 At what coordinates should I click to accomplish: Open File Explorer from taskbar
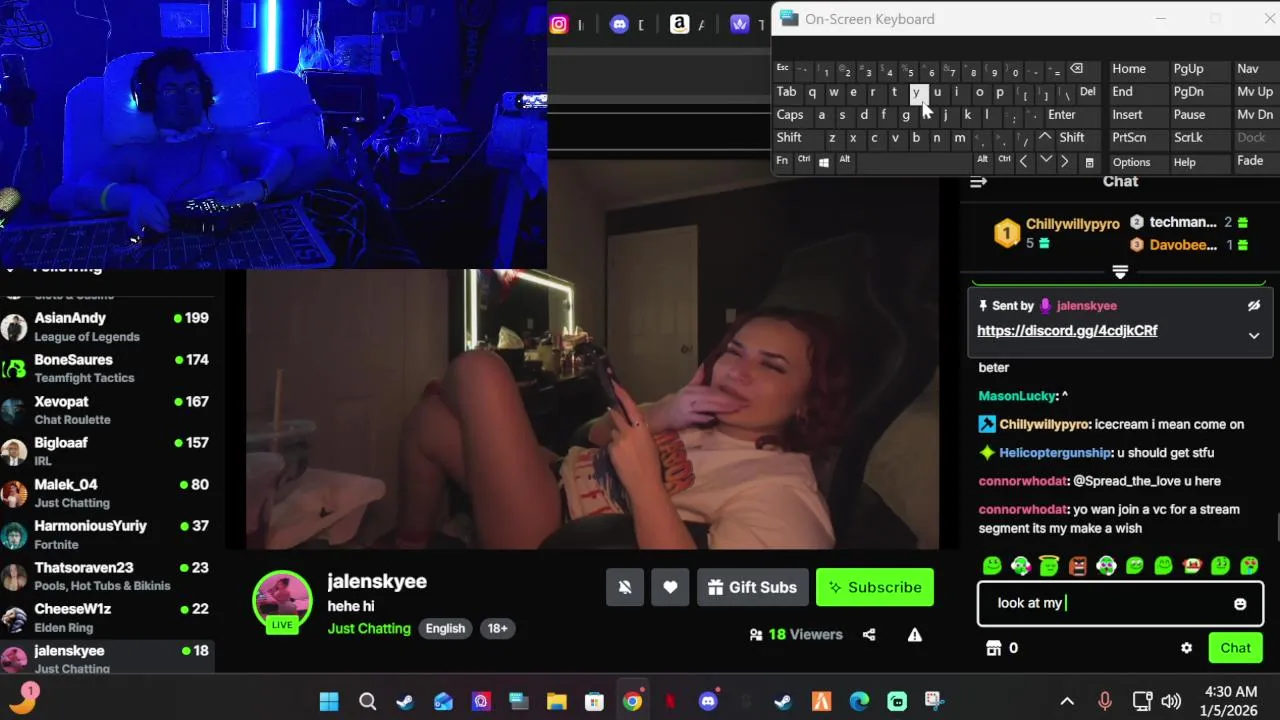pos(556,702)
